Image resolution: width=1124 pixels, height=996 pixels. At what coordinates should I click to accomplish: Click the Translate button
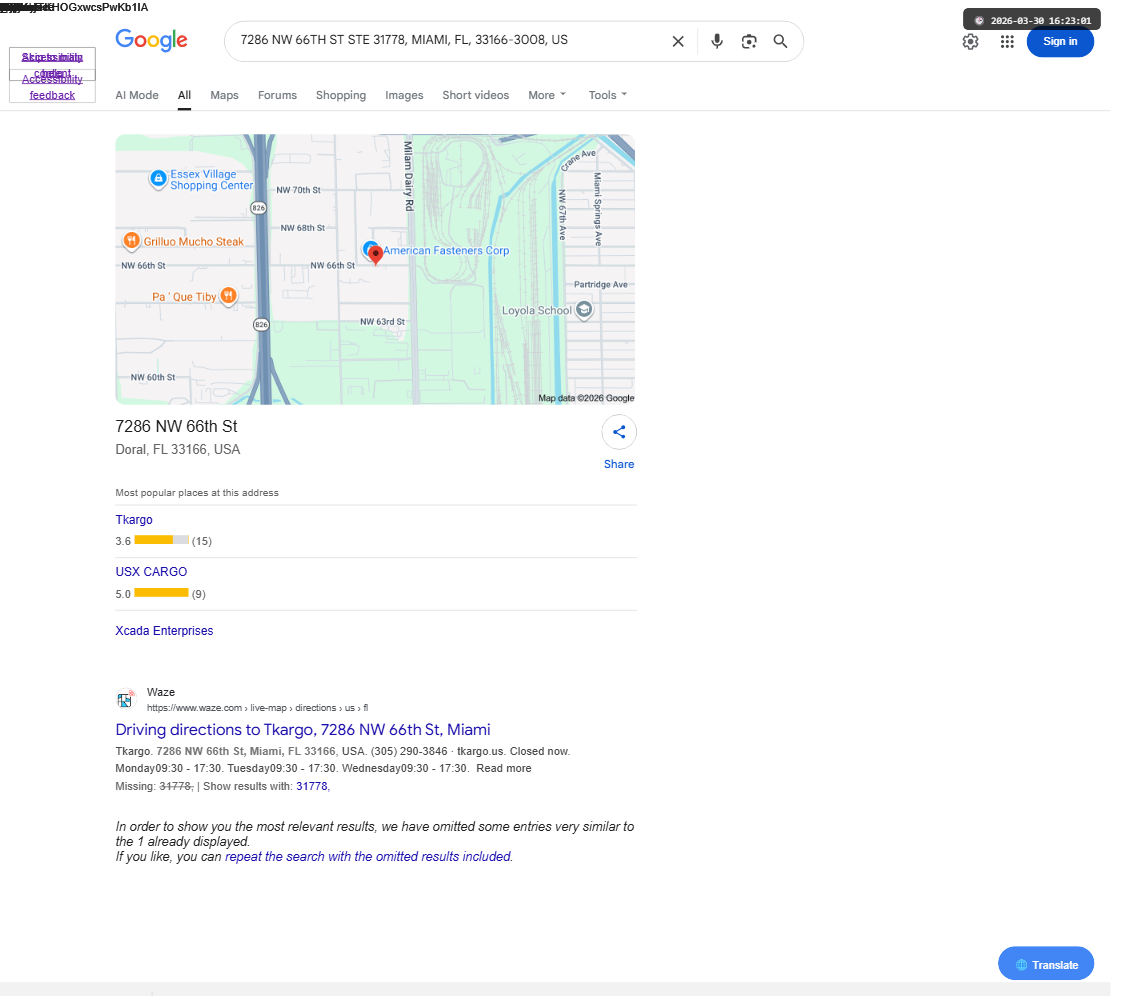[1046, 964]
